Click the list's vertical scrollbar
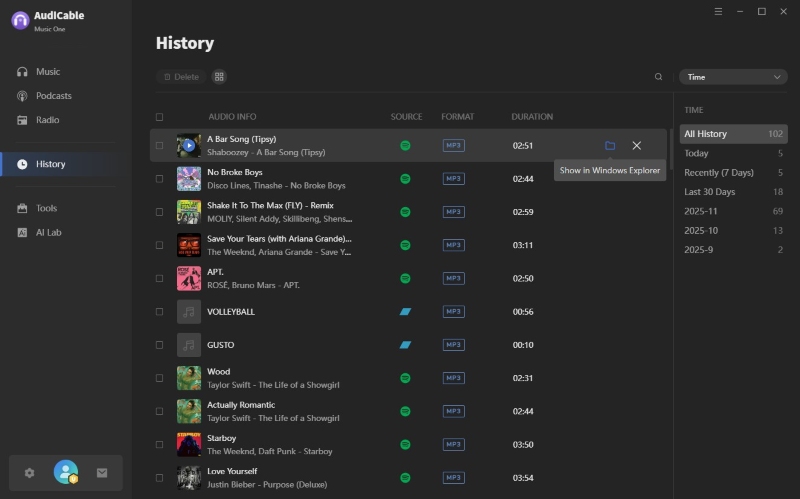The image size is (800, 499). tap(671, 149)
